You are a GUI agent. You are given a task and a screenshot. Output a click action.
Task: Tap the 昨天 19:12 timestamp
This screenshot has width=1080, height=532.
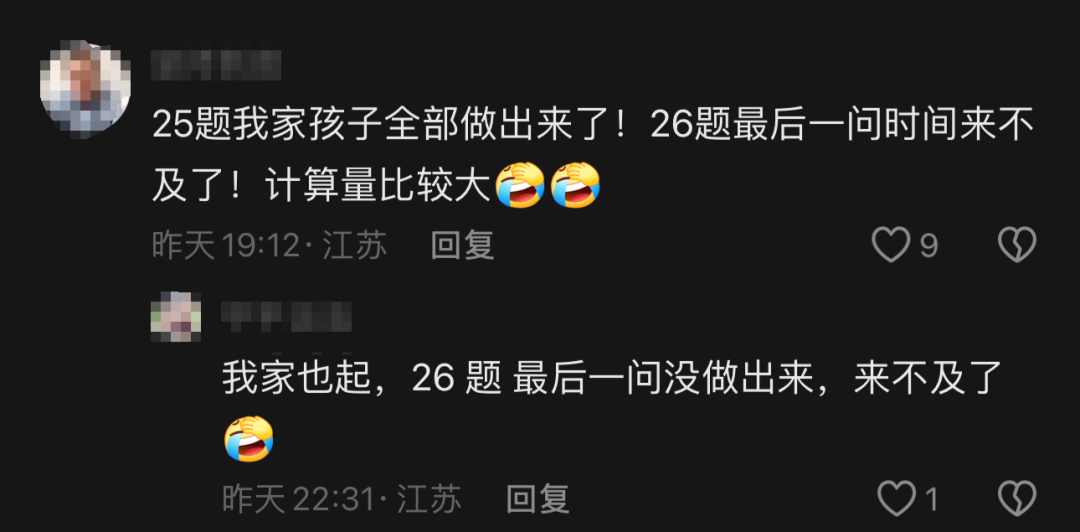coord(226,245)
